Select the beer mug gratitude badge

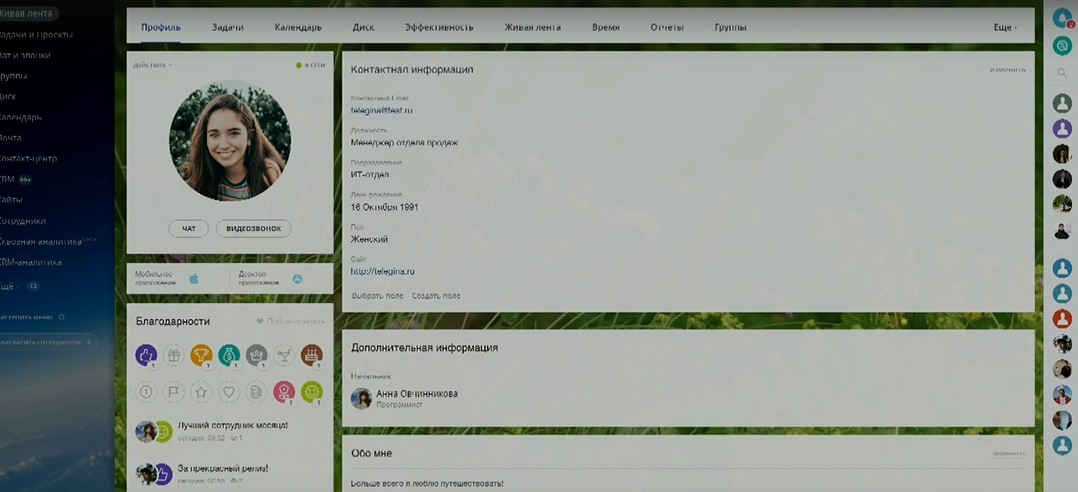pyautogui.click(x=256, y=392)
